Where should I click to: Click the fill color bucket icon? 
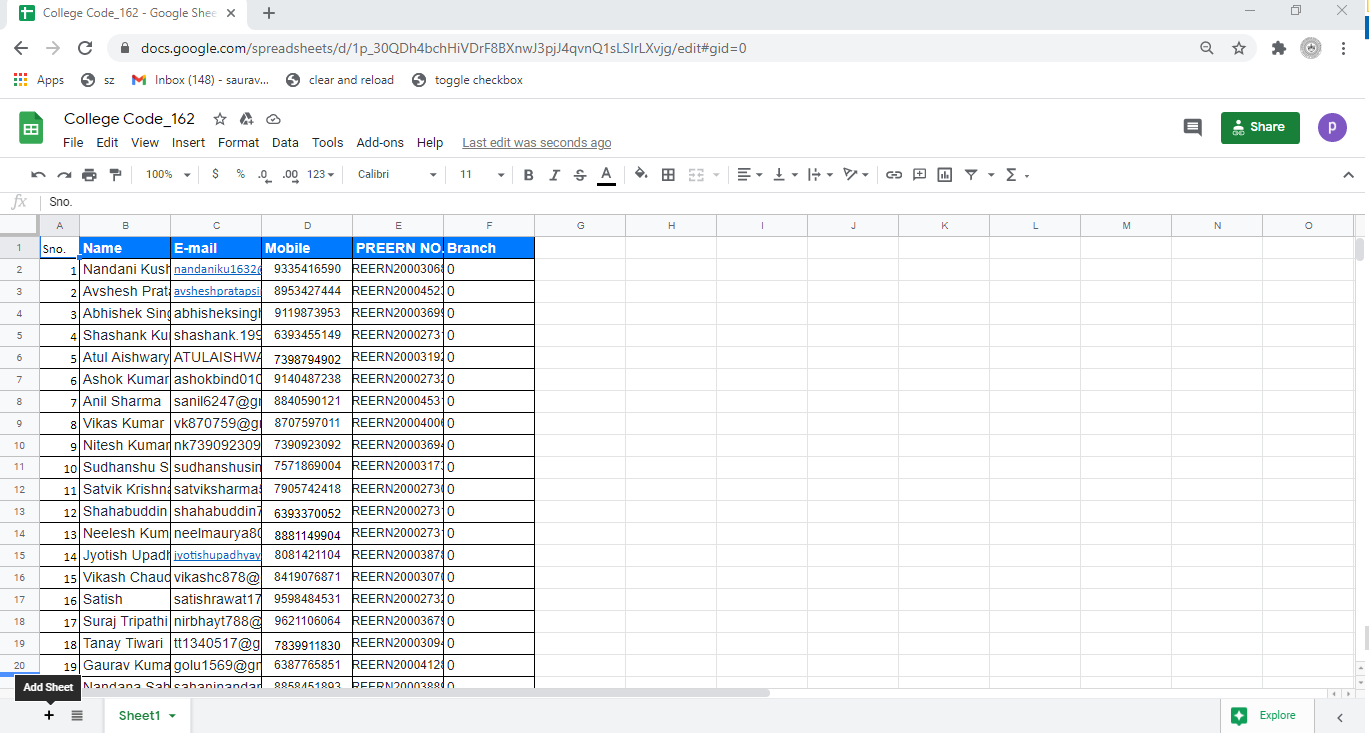pos(641,174)
